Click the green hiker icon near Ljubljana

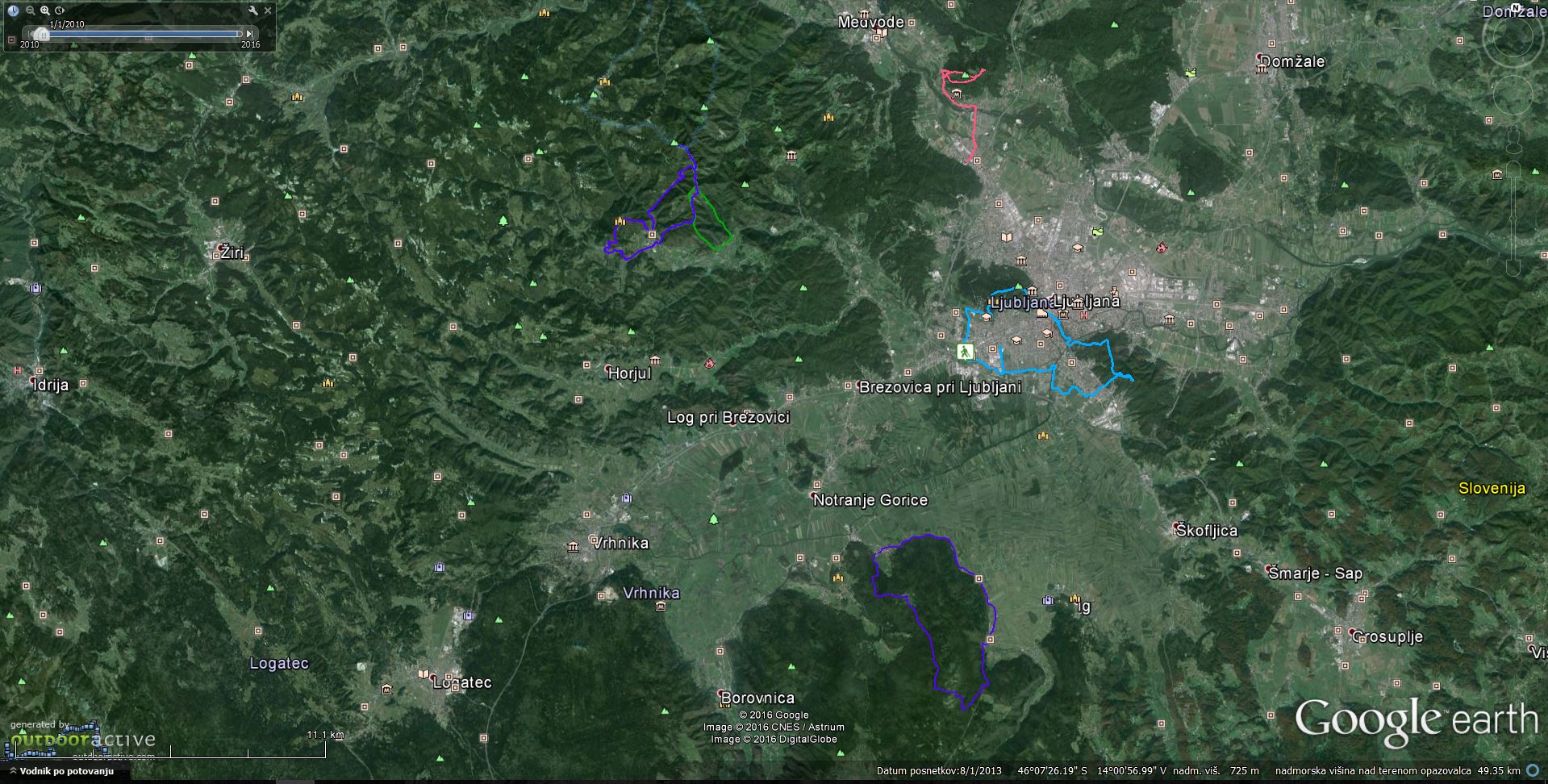pos(965,352)
